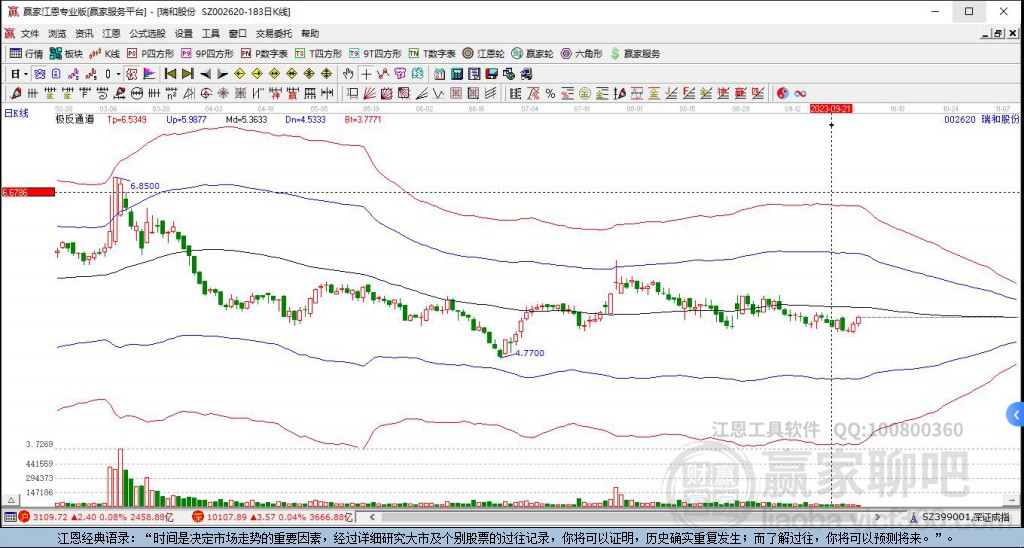Click the calendar 21 icon
The height and width of the screenshot is (548, 1024).
440,74
